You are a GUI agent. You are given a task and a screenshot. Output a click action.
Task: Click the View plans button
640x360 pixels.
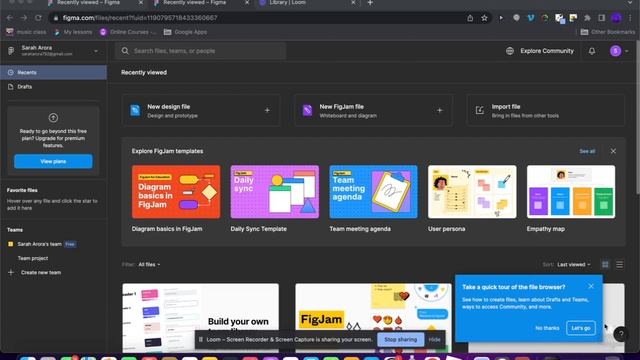coord(53,161)
